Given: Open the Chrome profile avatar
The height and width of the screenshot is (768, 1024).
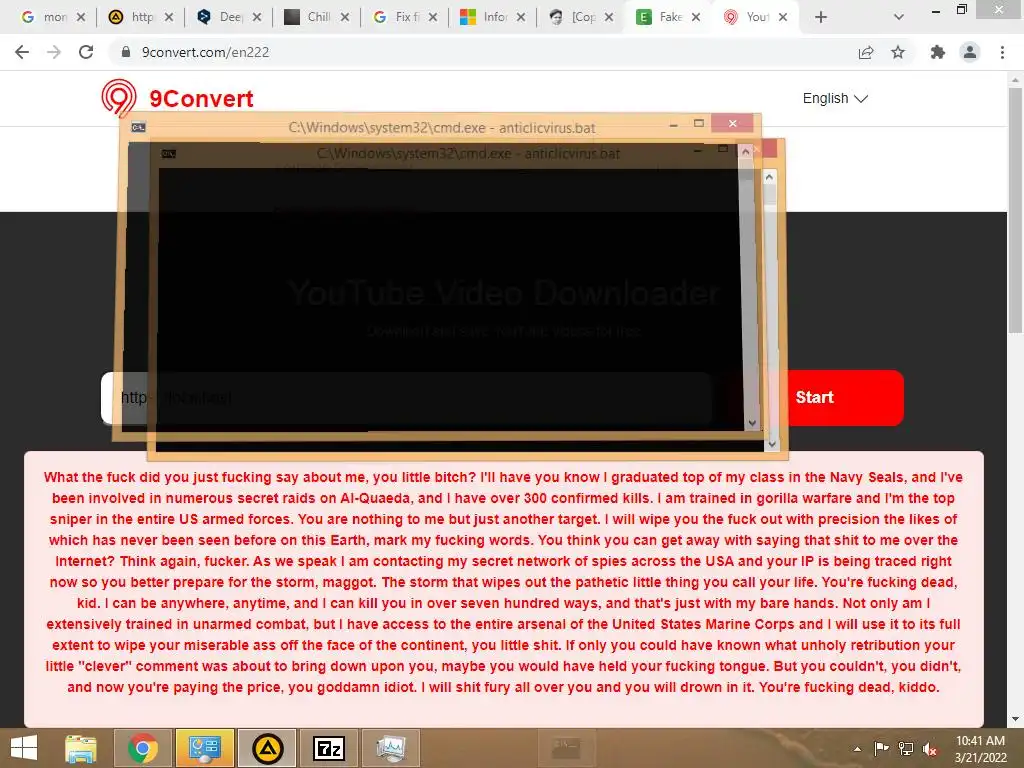Looking at the screenshot, I should pyautogui.click(x=970, y=52).
